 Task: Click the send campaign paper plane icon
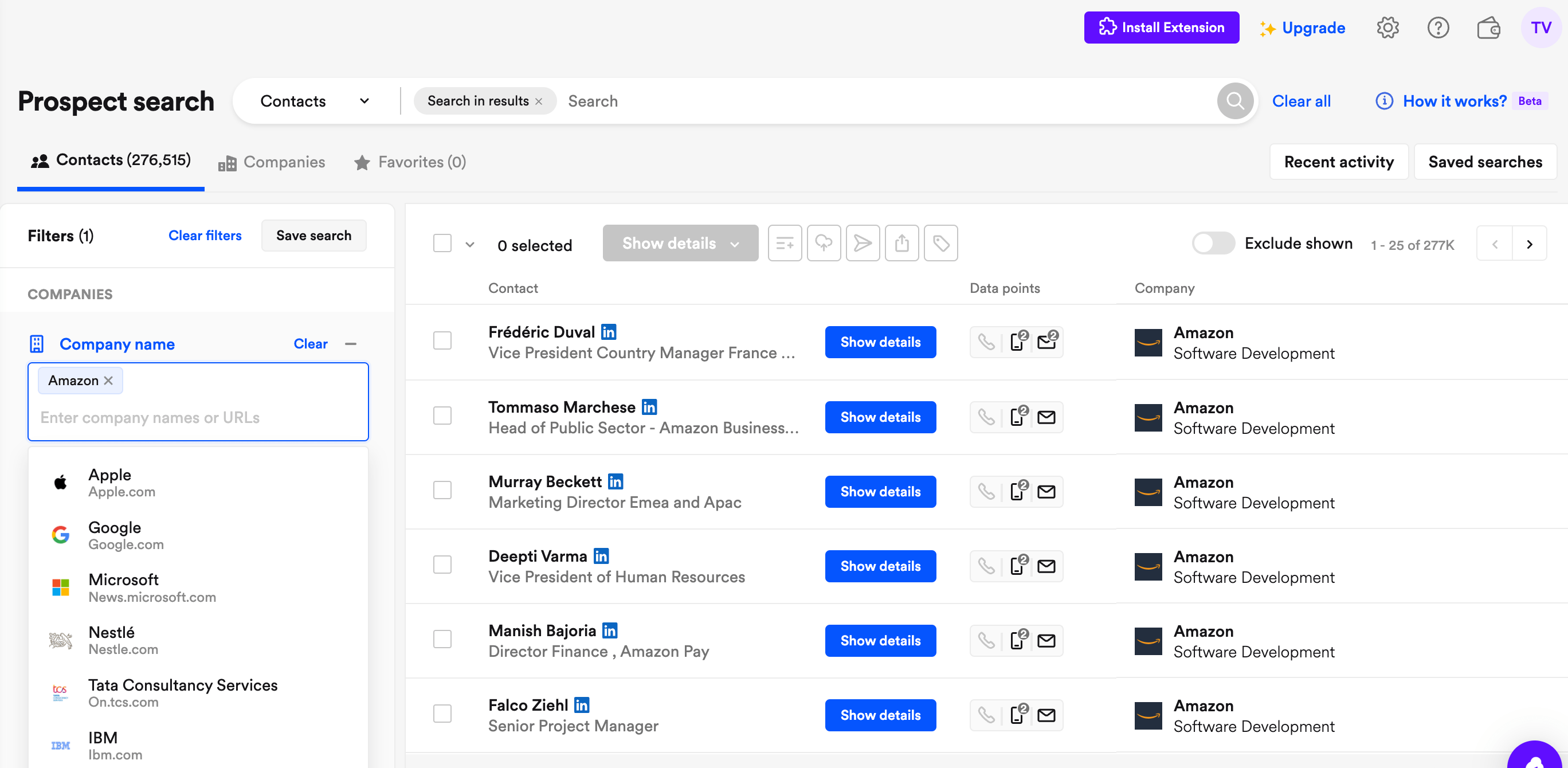click(x=863, y=244)
